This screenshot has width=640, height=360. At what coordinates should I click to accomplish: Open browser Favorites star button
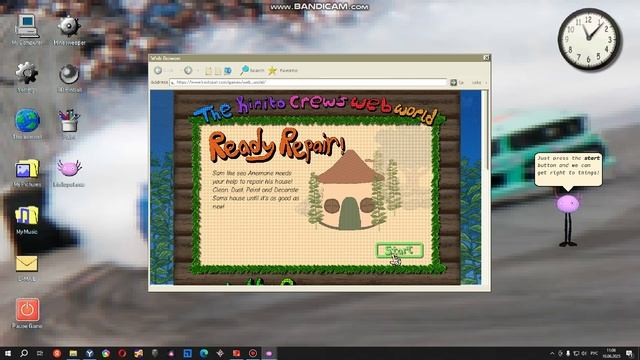coord(283,71)
